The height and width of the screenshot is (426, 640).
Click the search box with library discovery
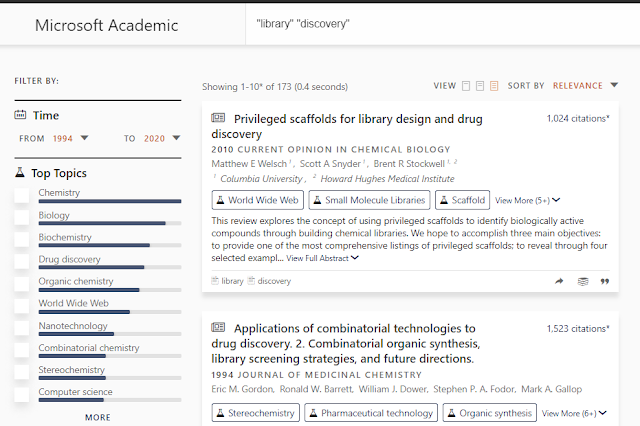[x=442, y=24]
